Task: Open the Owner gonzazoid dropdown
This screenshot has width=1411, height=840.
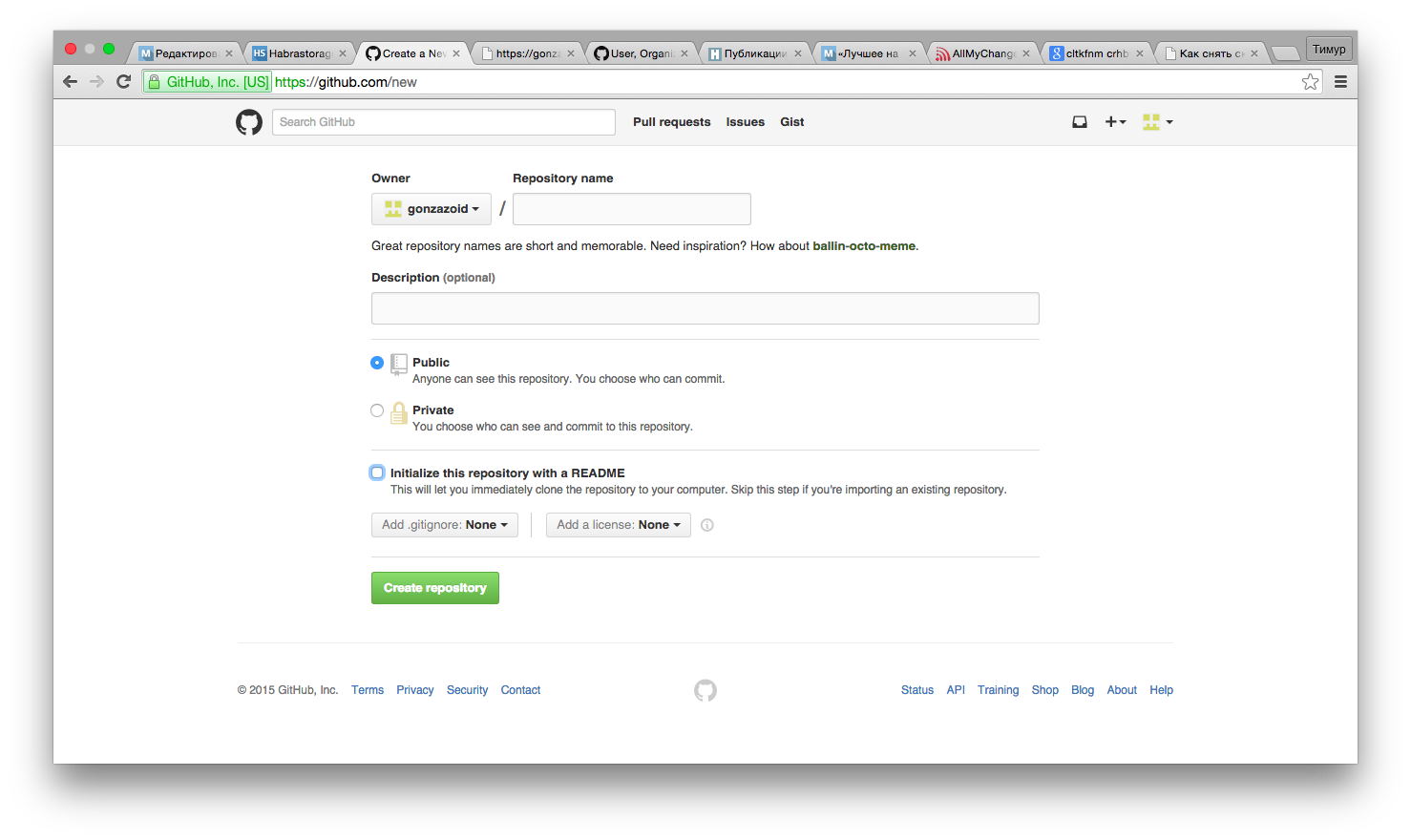Action: [432, 209]
